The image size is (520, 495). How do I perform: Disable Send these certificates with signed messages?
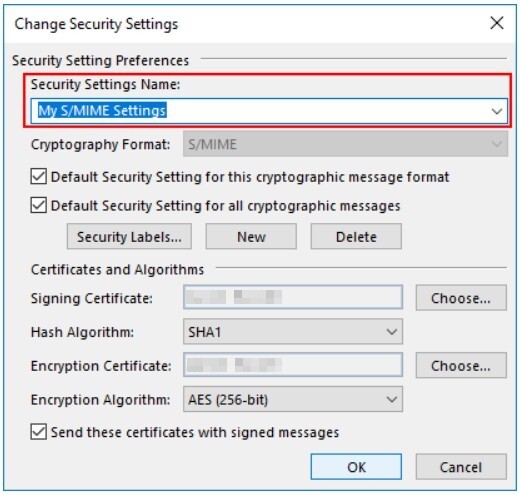[39, 432]
